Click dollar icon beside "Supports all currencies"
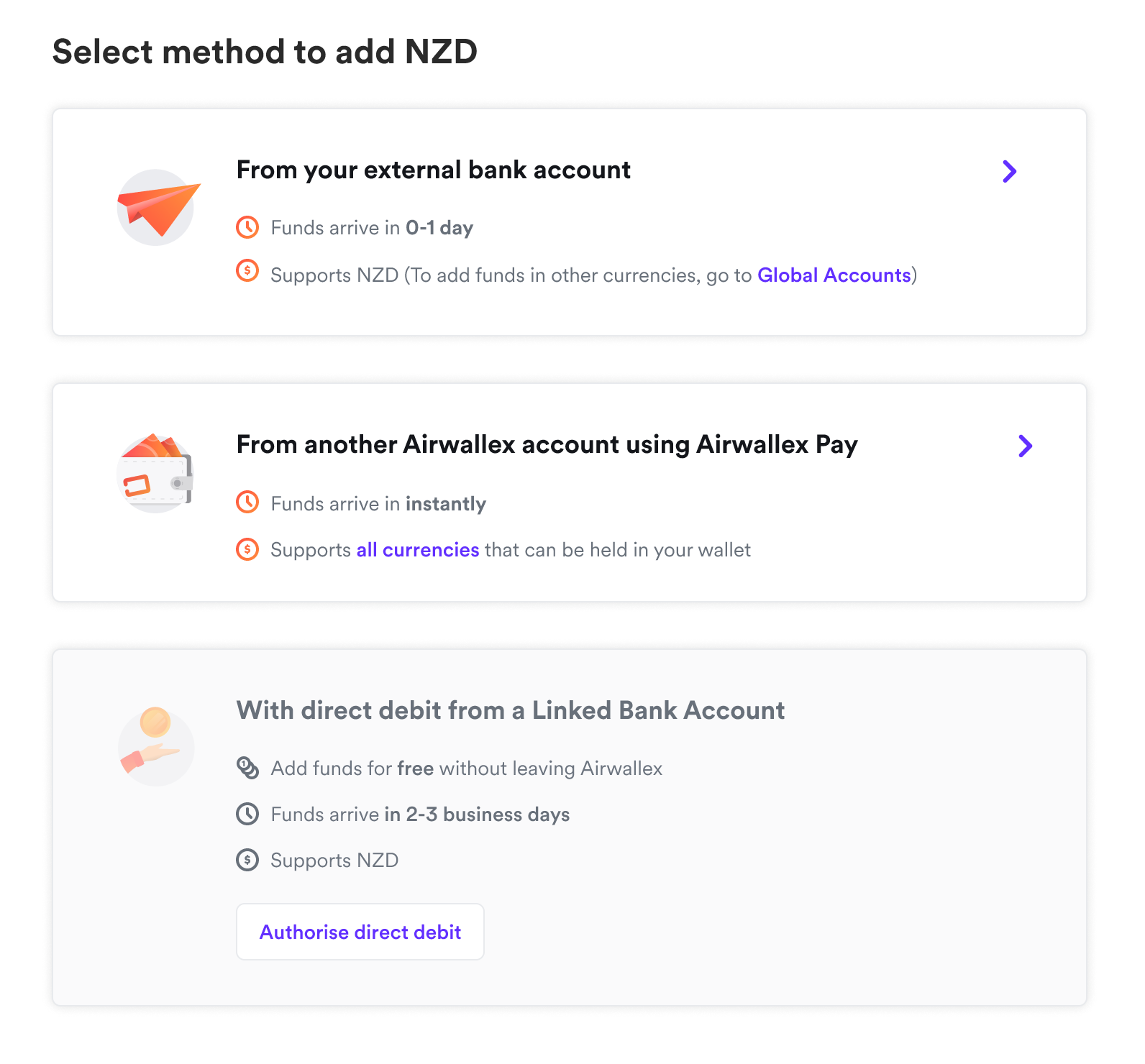 coord(247,549)
